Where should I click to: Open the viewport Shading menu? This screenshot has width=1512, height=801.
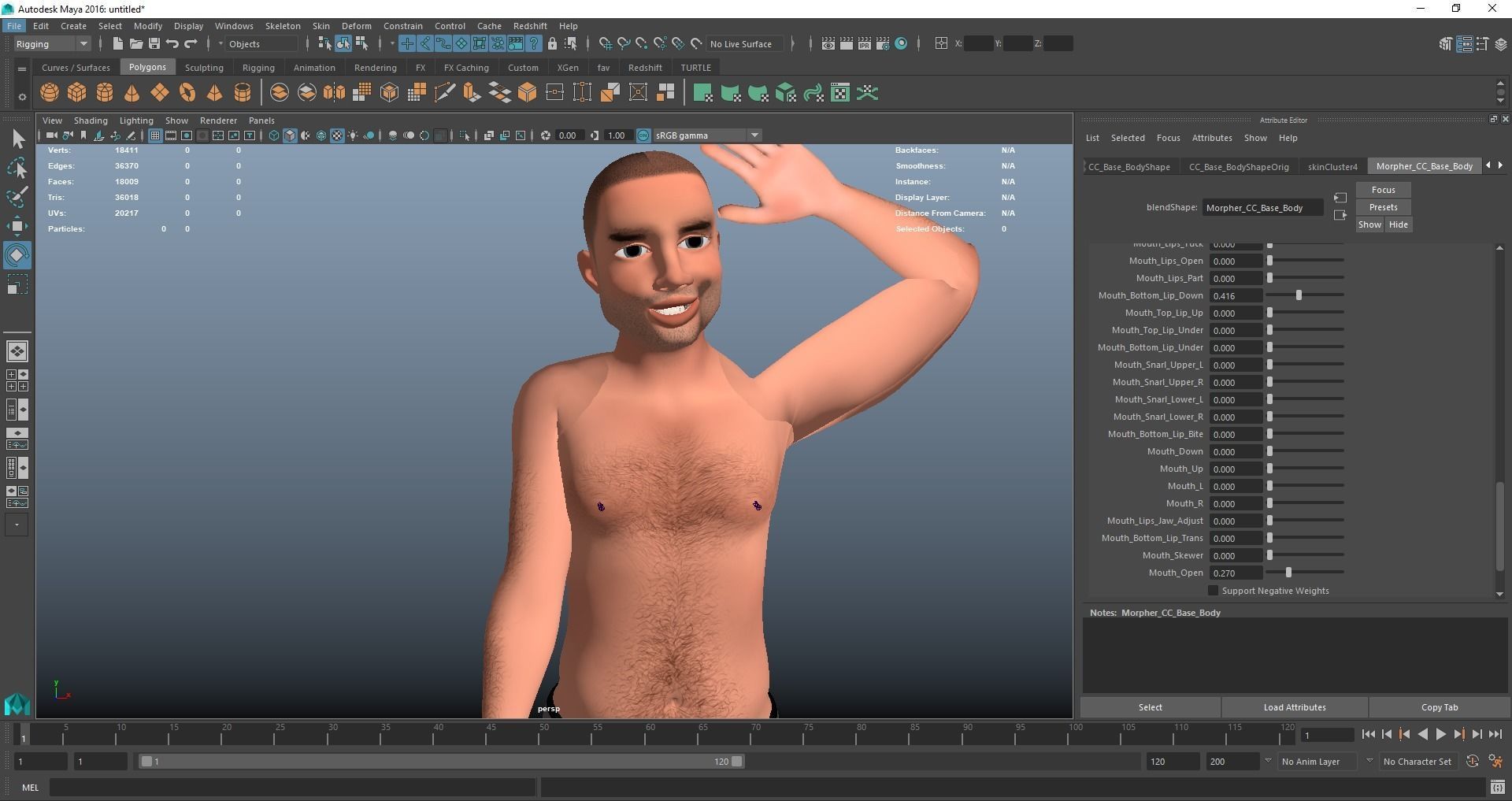pos(91,121)
